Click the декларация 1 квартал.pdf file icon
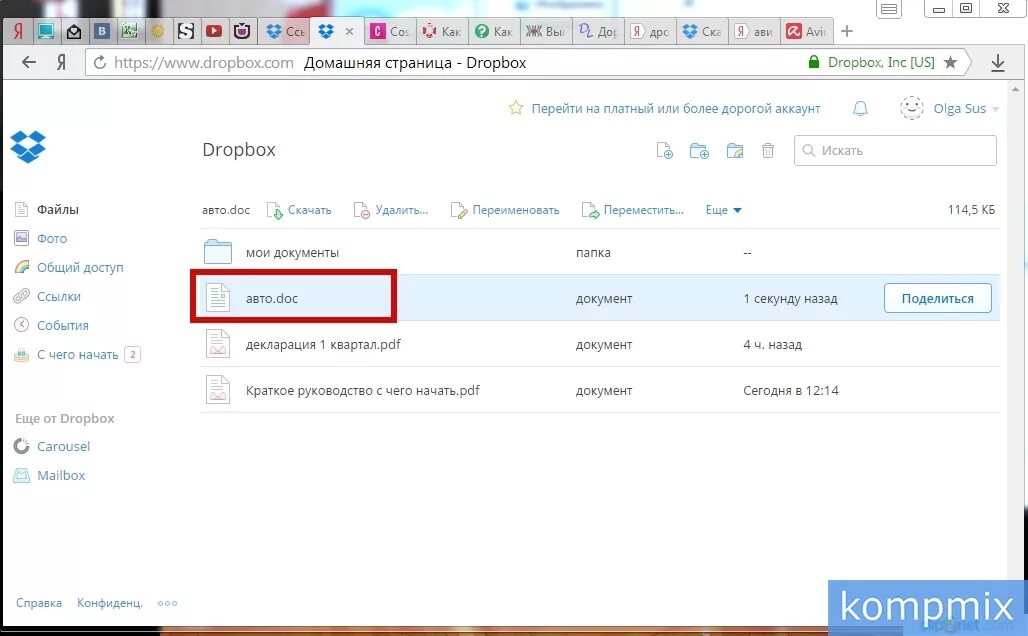Screen dimensions: 1028x636 [x=218, y=344]
